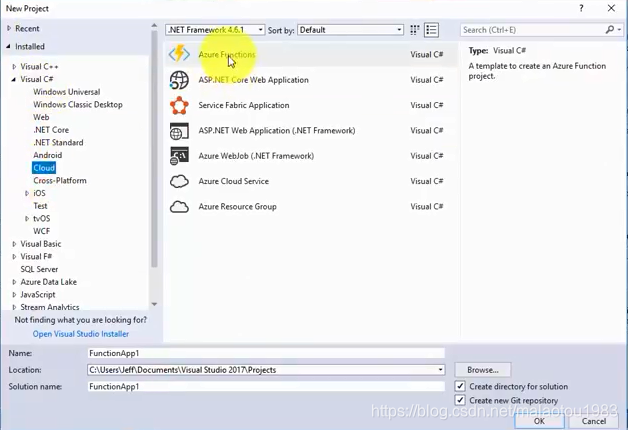Expand the Recent node
Viewport: 628px width, 430px height.
9,28
